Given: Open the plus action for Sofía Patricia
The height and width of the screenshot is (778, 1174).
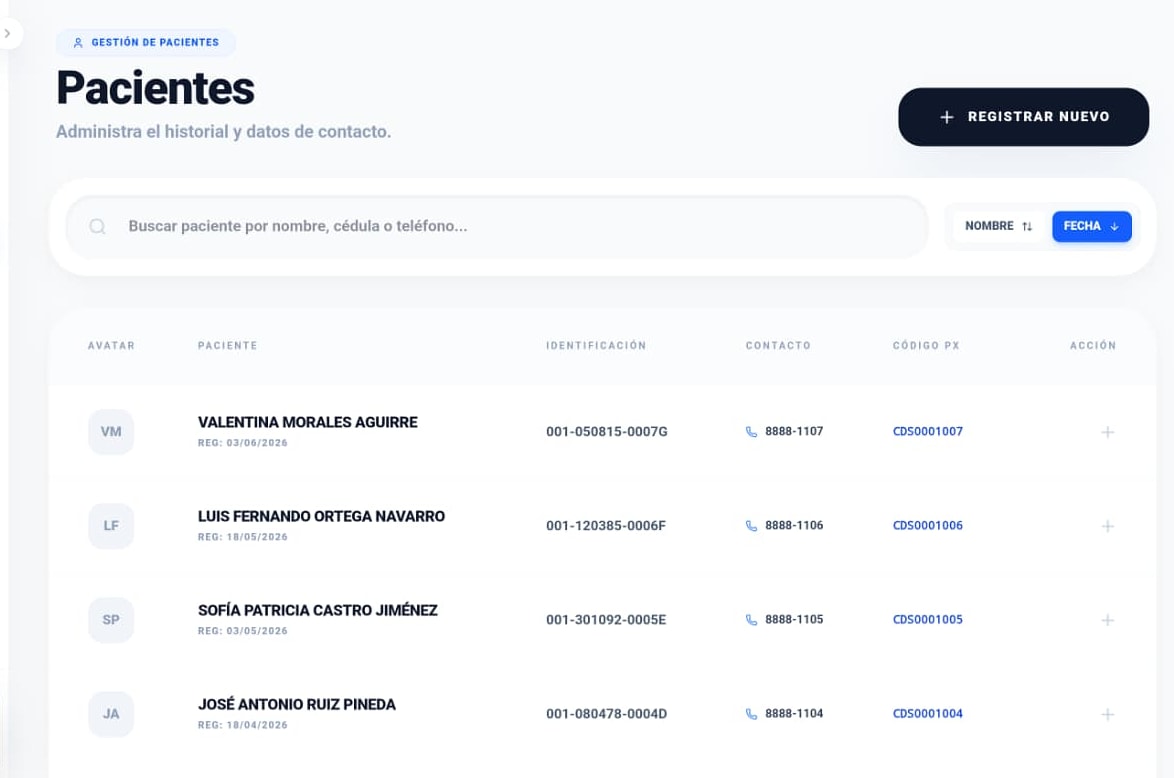Looking at the screenshot, I should pyautogui.click(x=1107, y=620).
